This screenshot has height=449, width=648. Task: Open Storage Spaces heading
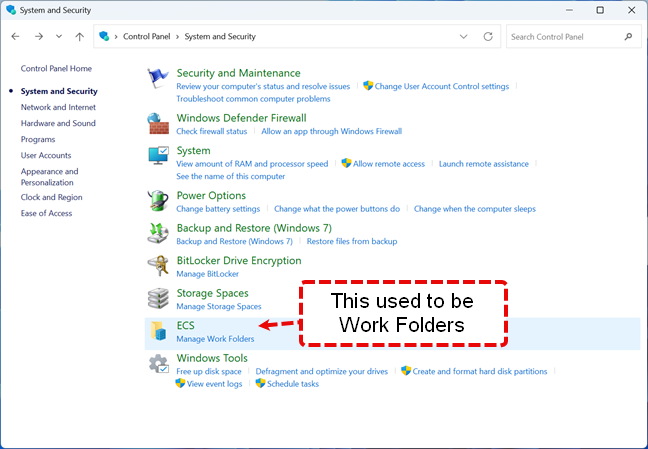coord(212,293)
